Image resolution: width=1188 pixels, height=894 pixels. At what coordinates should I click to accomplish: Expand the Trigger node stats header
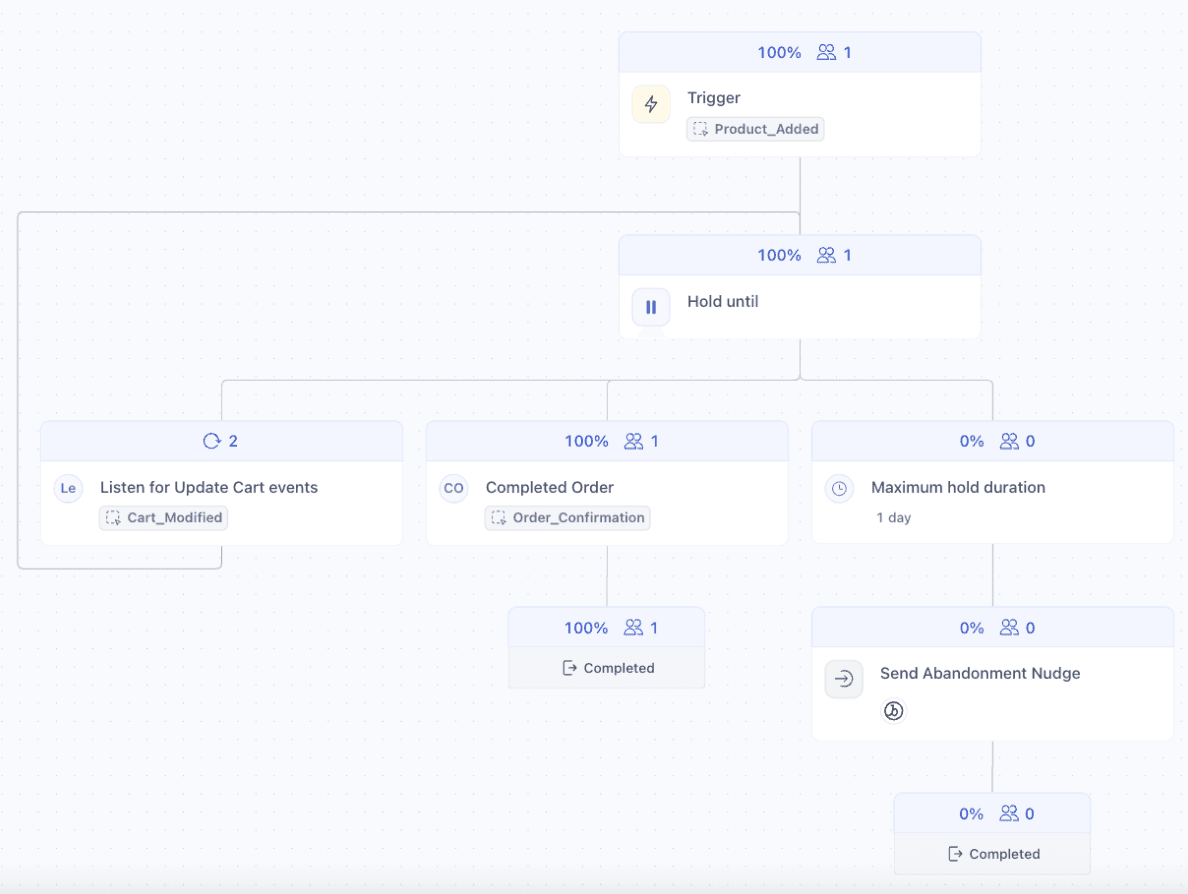[x=800, y=52]
